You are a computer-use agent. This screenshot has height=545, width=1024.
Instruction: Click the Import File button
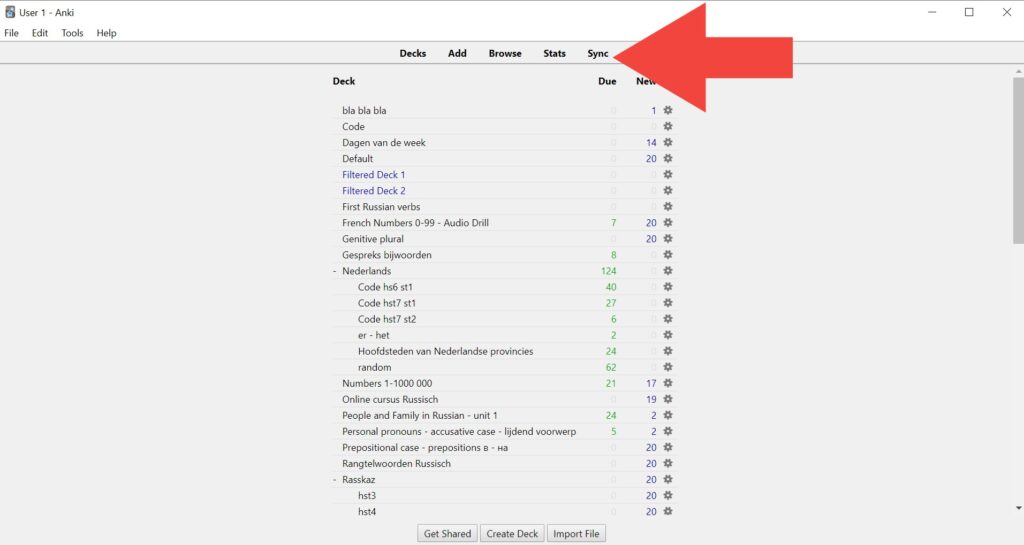tap(576, 534)
